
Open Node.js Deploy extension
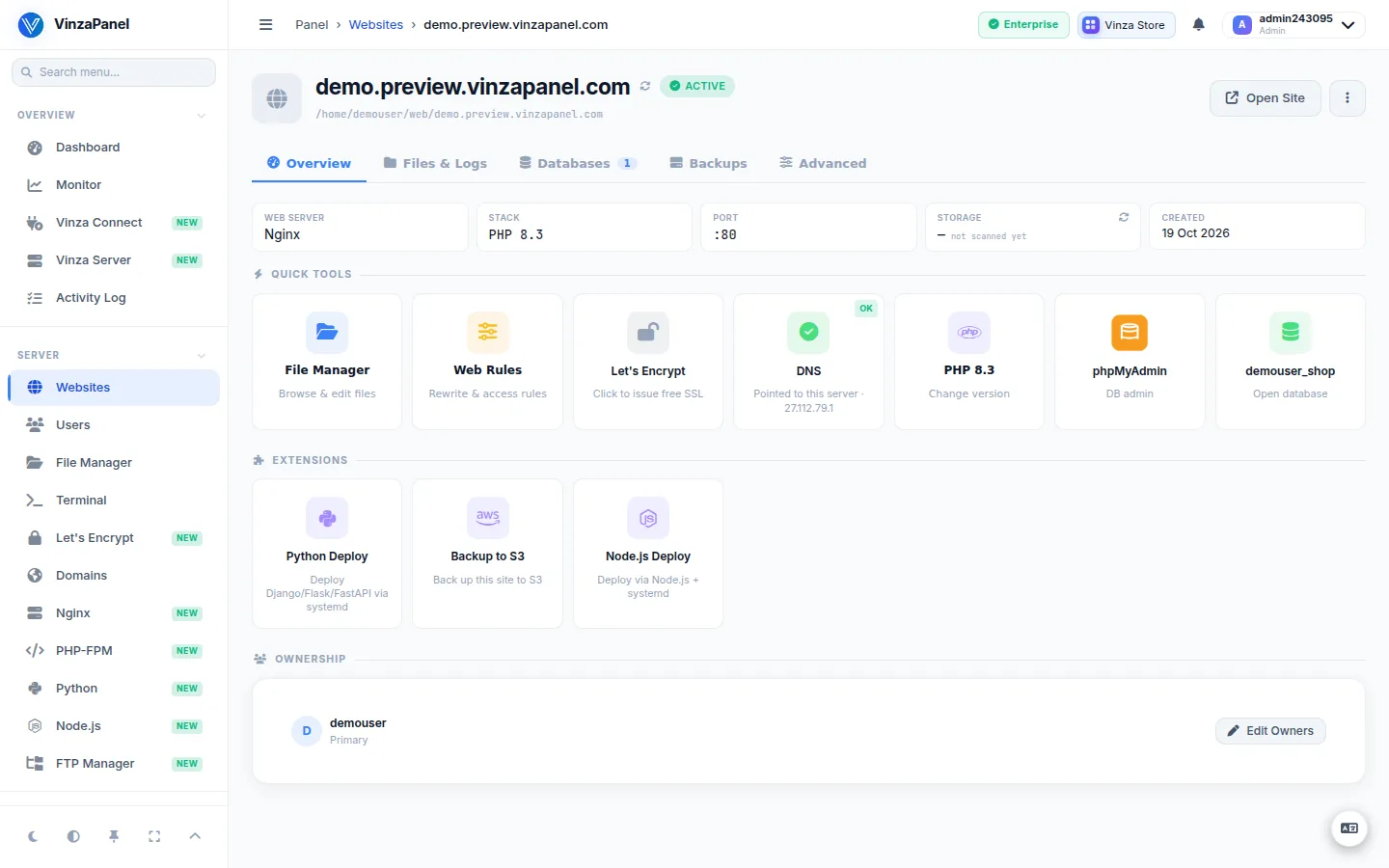648,554
